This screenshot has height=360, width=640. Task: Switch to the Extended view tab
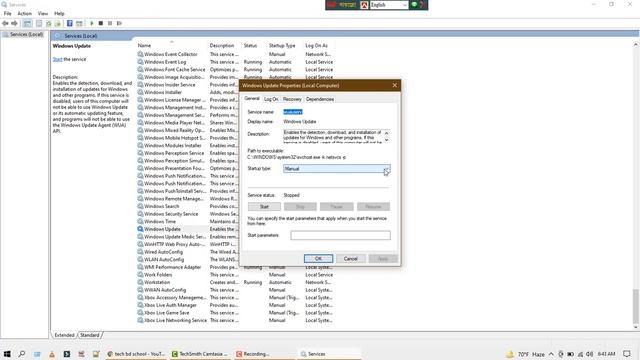click(x=64, y=335)
